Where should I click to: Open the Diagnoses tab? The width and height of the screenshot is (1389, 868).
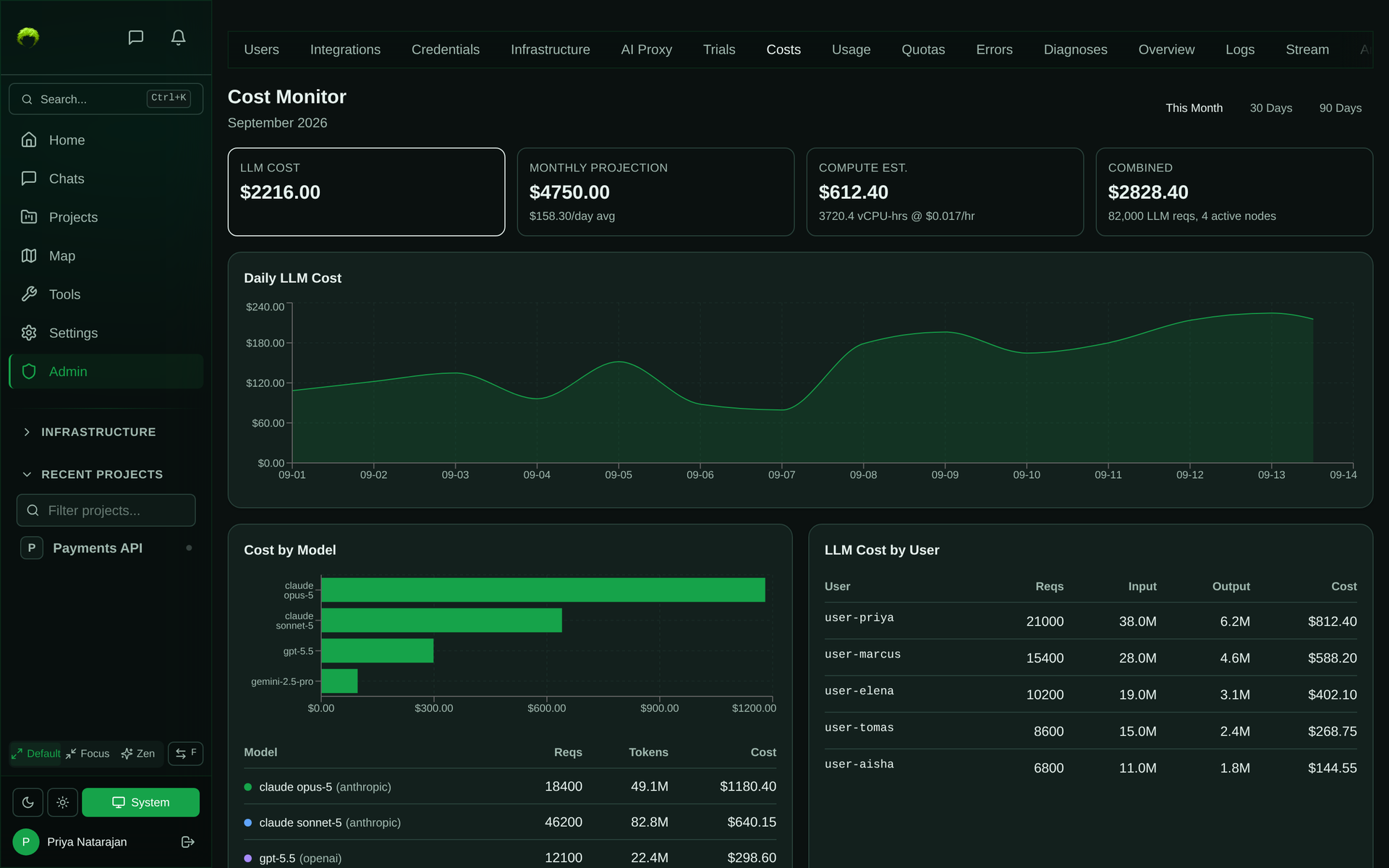1075,50
